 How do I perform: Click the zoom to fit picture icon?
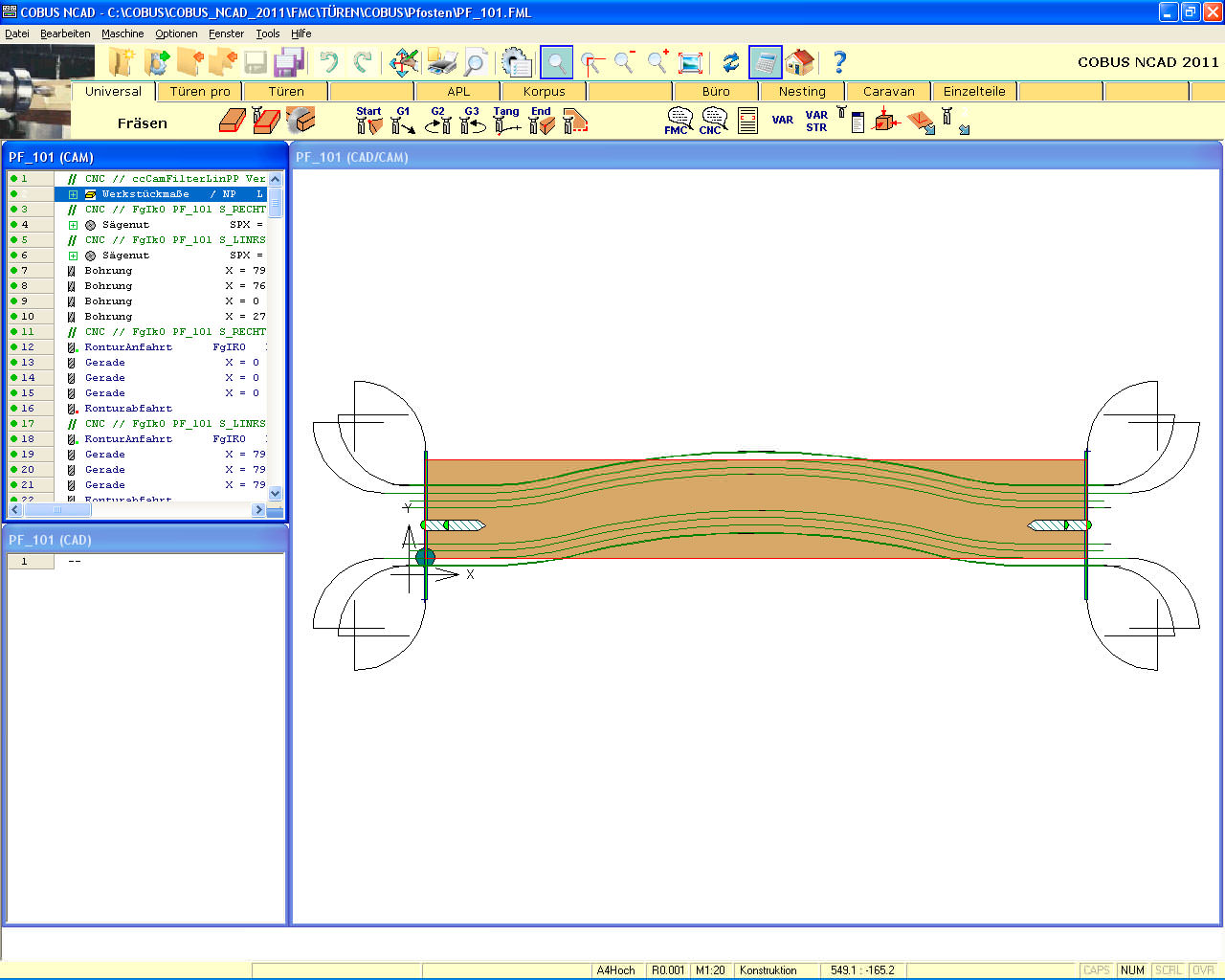pyautogui.click(x=690, y=62)
